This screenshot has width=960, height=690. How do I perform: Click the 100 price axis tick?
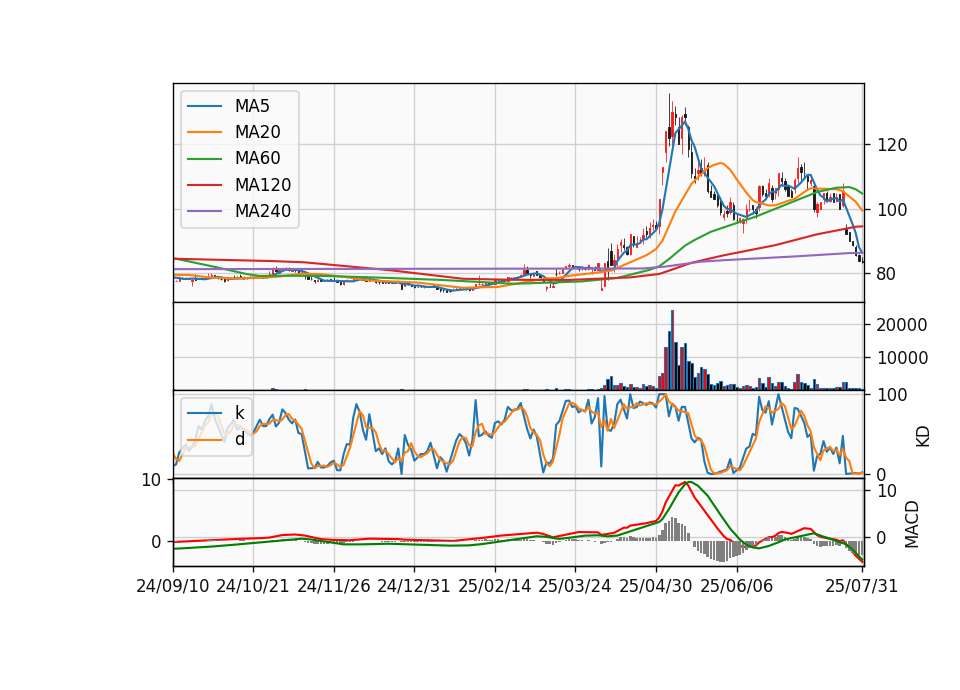[892, 210]
